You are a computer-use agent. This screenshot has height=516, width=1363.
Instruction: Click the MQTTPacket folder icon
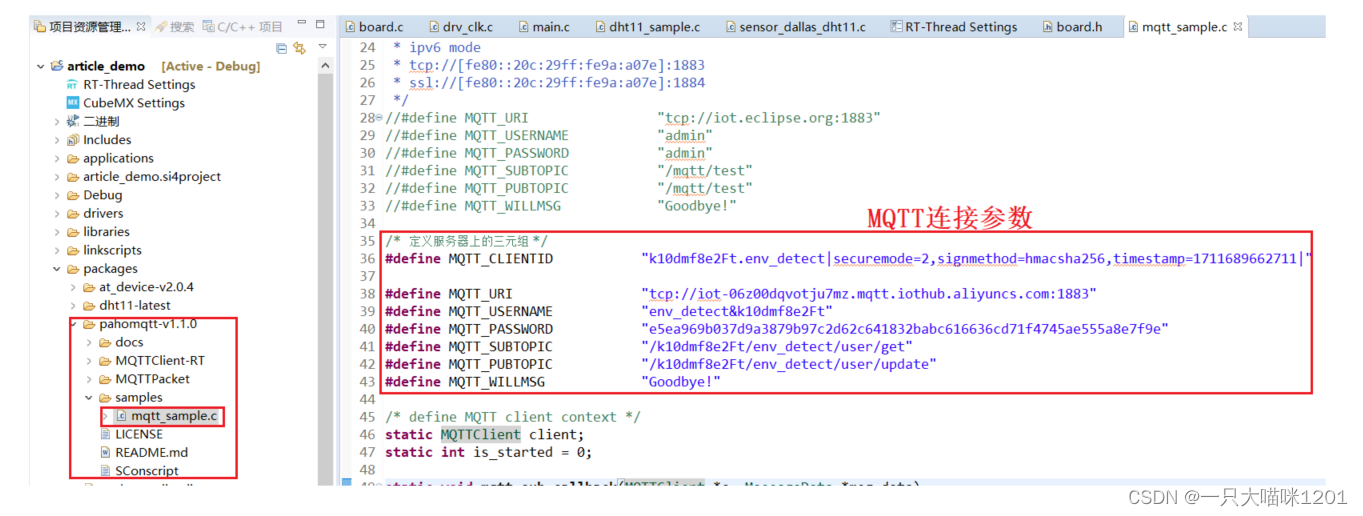105,379
